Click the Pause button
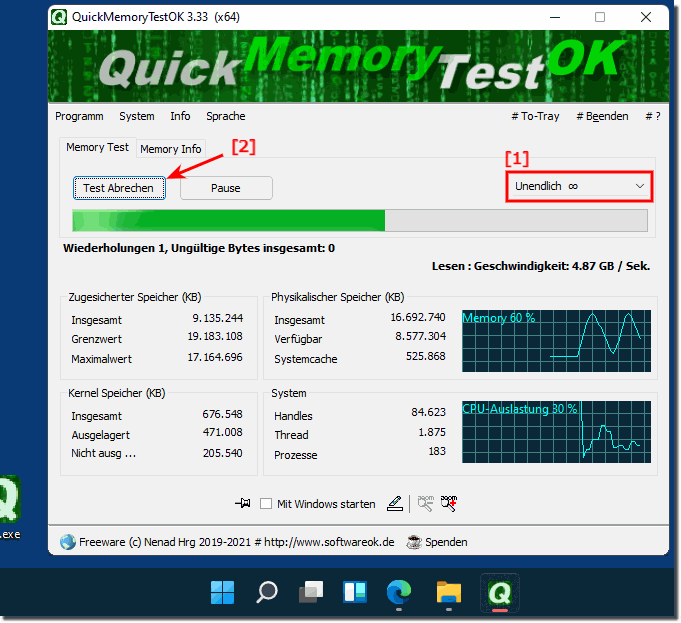 (x=226, y=188)
